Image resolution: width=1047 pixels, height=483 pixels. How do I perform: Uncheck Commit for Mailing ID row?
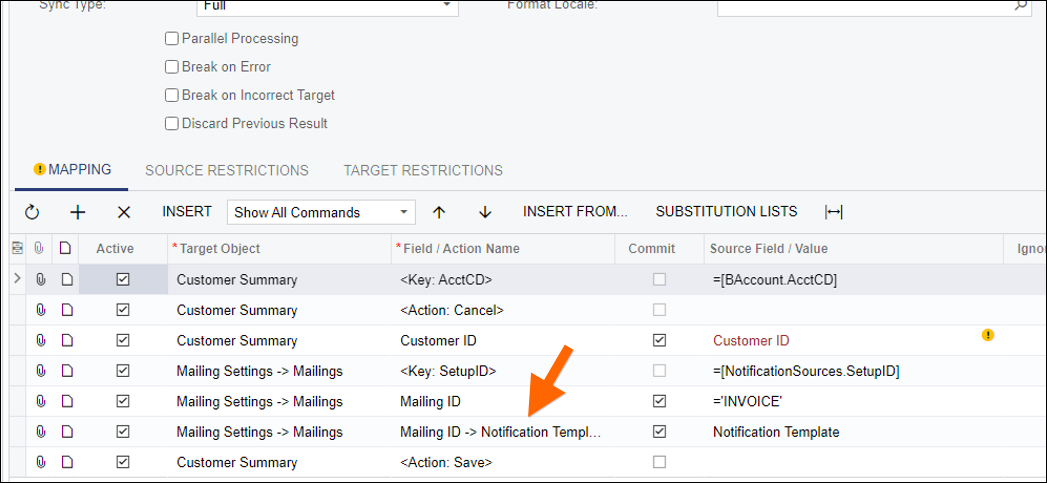pos(659,401)
